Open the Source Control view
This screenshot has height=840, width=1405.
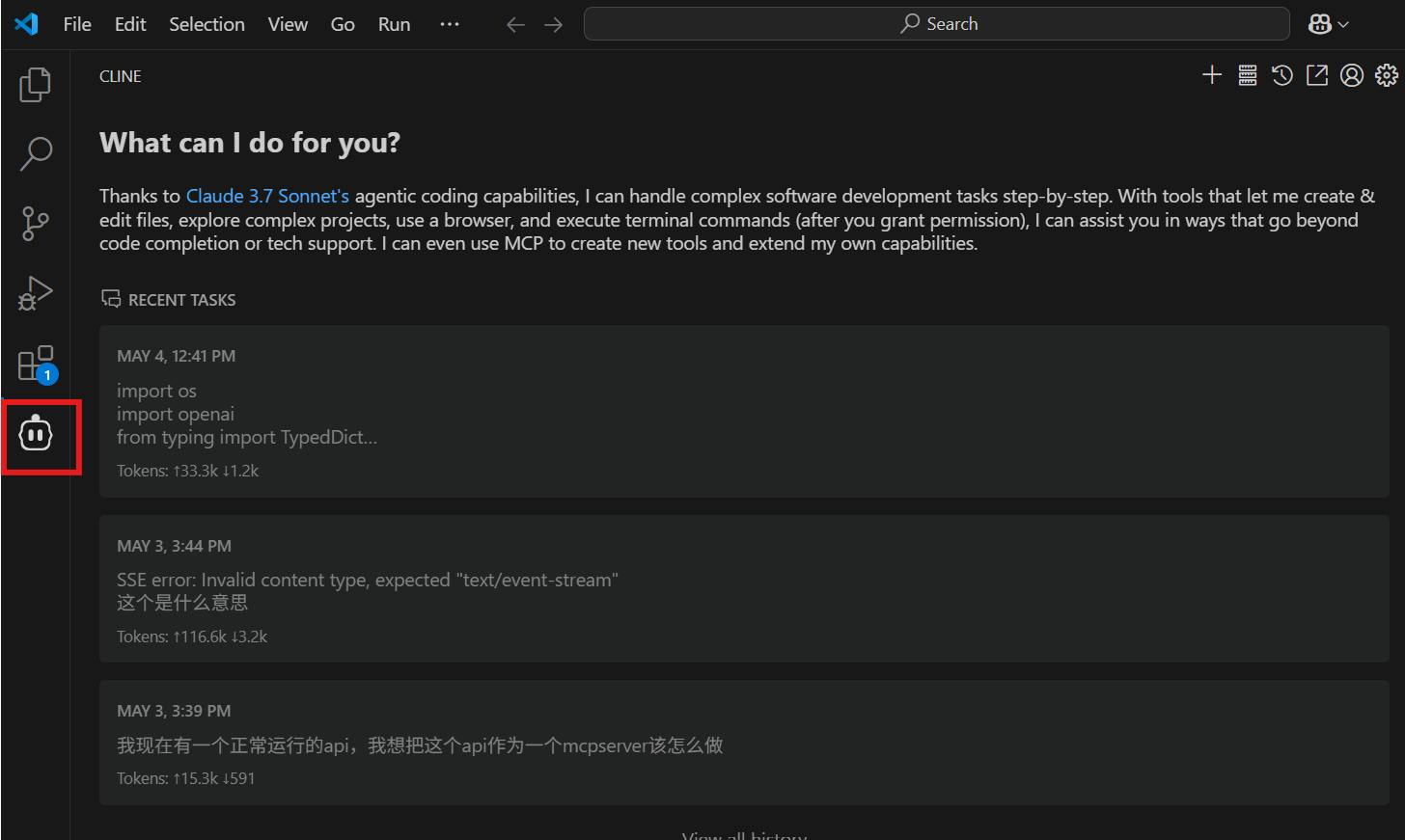(x=35, y=223)
